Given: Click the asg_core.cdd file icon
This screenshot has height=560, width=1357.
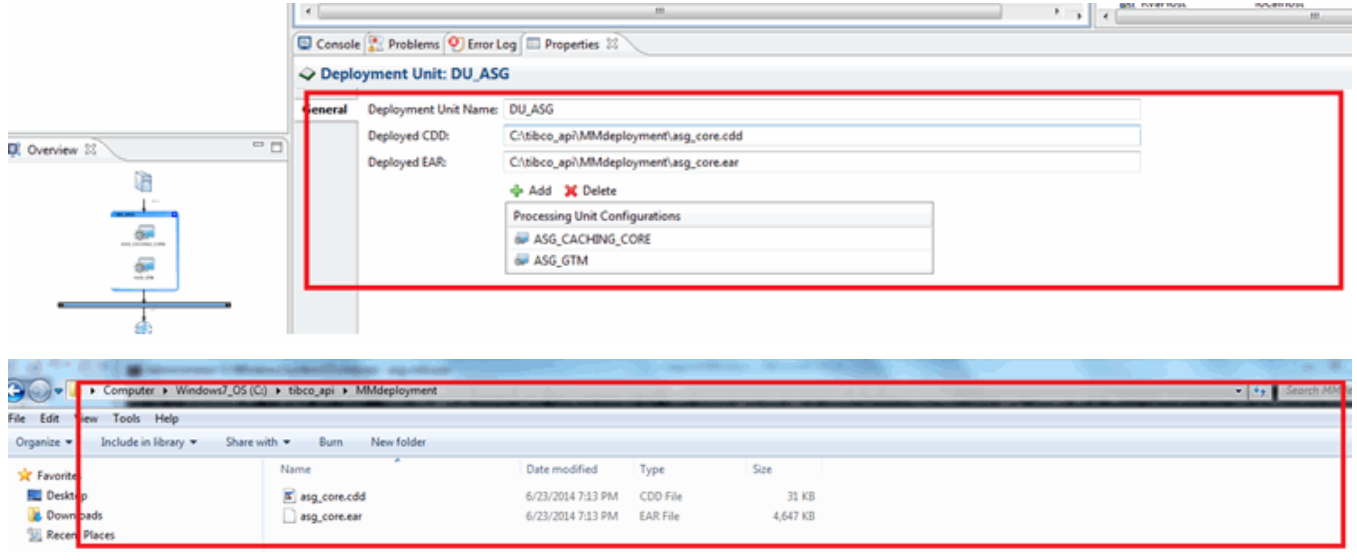Looking at the screenshot, I should (x=289, y=496).
